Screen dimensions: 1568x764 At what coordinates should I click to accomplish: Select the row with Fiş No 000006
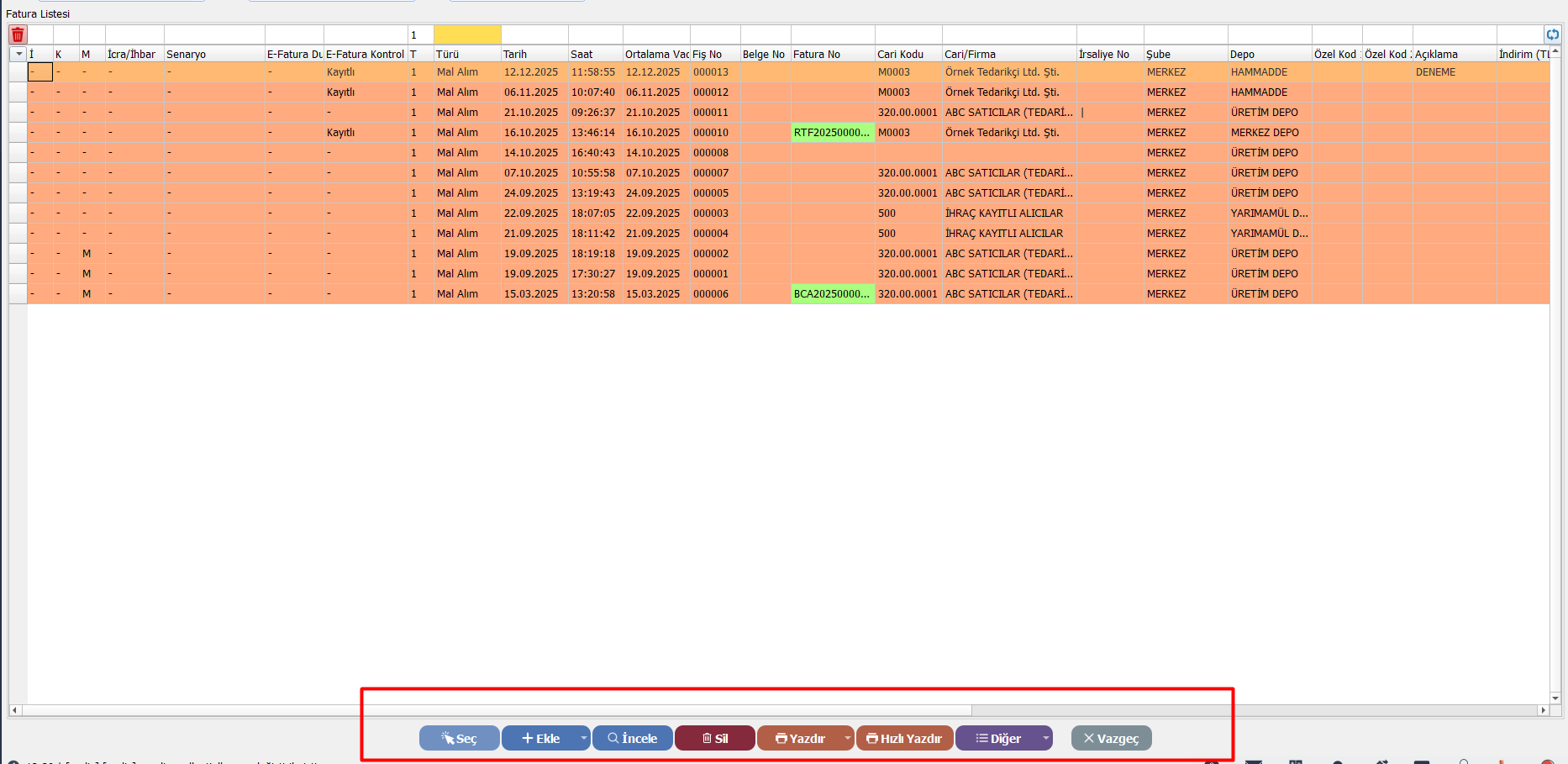pyautogui.click(x=710, y=294)
